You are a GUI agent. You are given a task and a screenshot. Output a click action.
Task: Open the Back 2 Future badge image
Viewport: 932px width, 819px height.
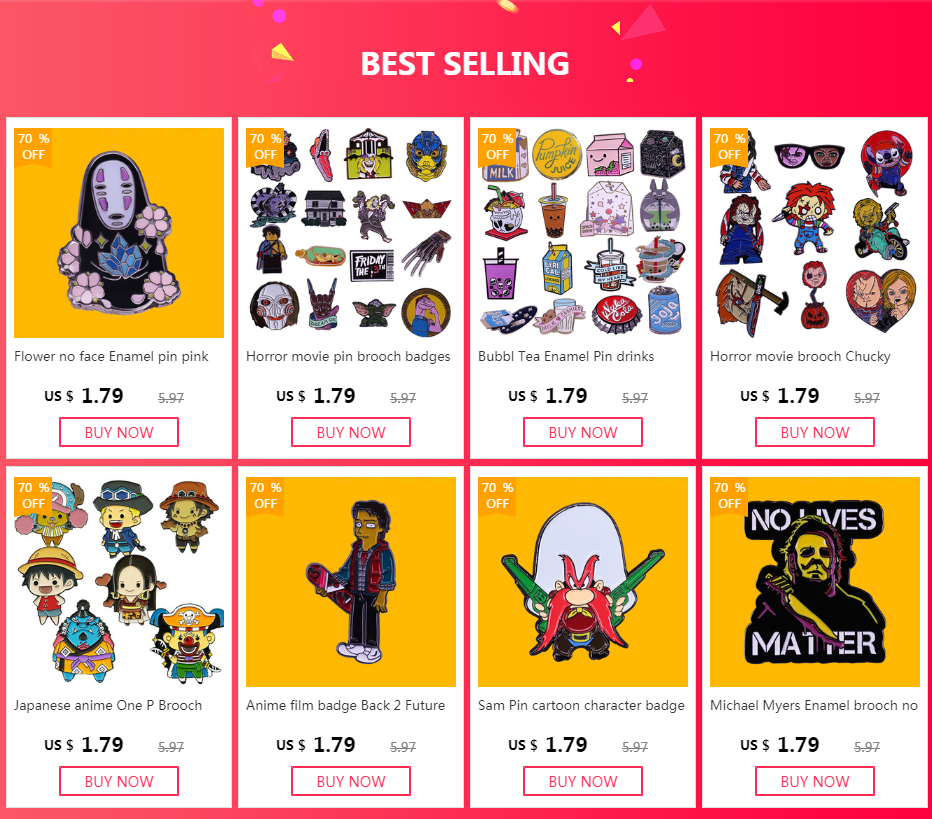pos(351,582)
